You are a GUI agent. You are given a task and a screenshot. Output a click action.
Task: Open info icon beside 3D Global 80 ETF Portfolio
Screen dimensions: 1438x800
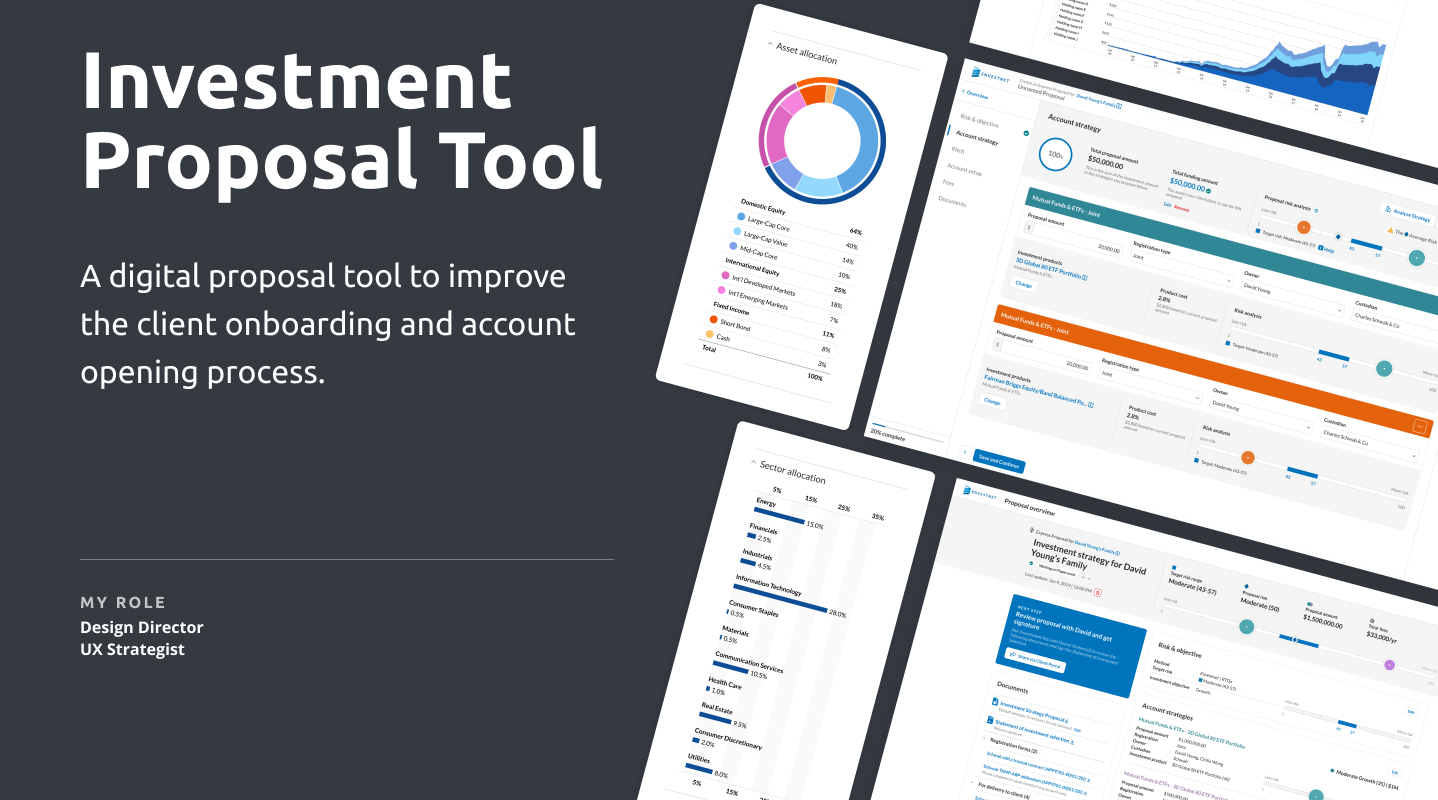[1084, 277]
